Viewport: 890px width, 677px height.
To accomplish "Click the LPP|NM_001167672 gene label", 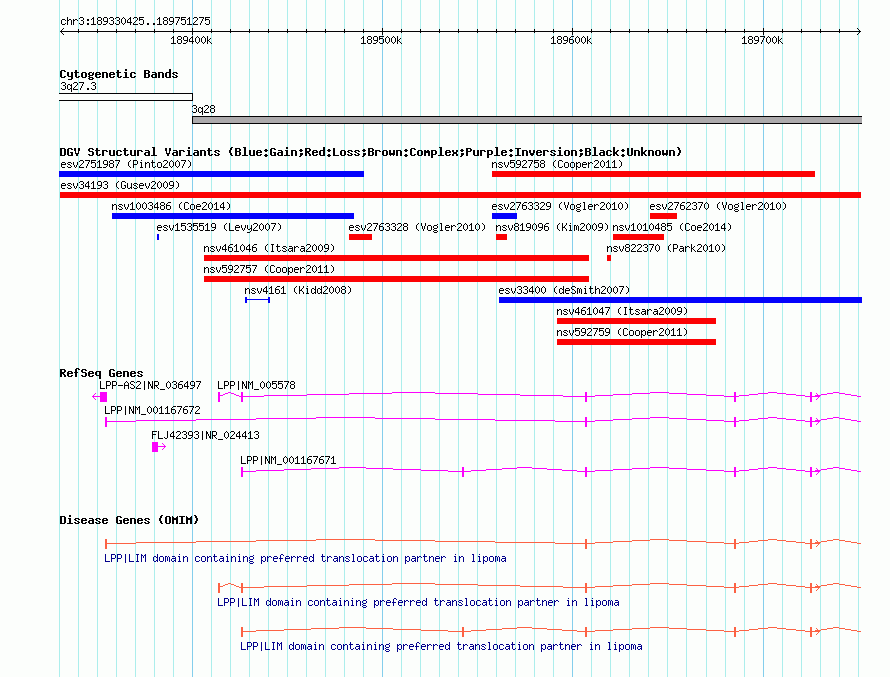I will coord(152,410).
